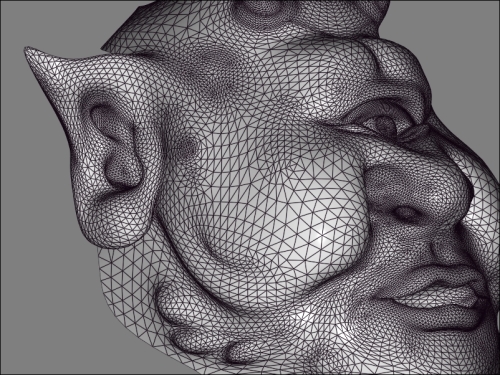The width and height of the screenshot is (500, 375).
Task: Click the nostril opening on the nose
Action: point(404,213)
